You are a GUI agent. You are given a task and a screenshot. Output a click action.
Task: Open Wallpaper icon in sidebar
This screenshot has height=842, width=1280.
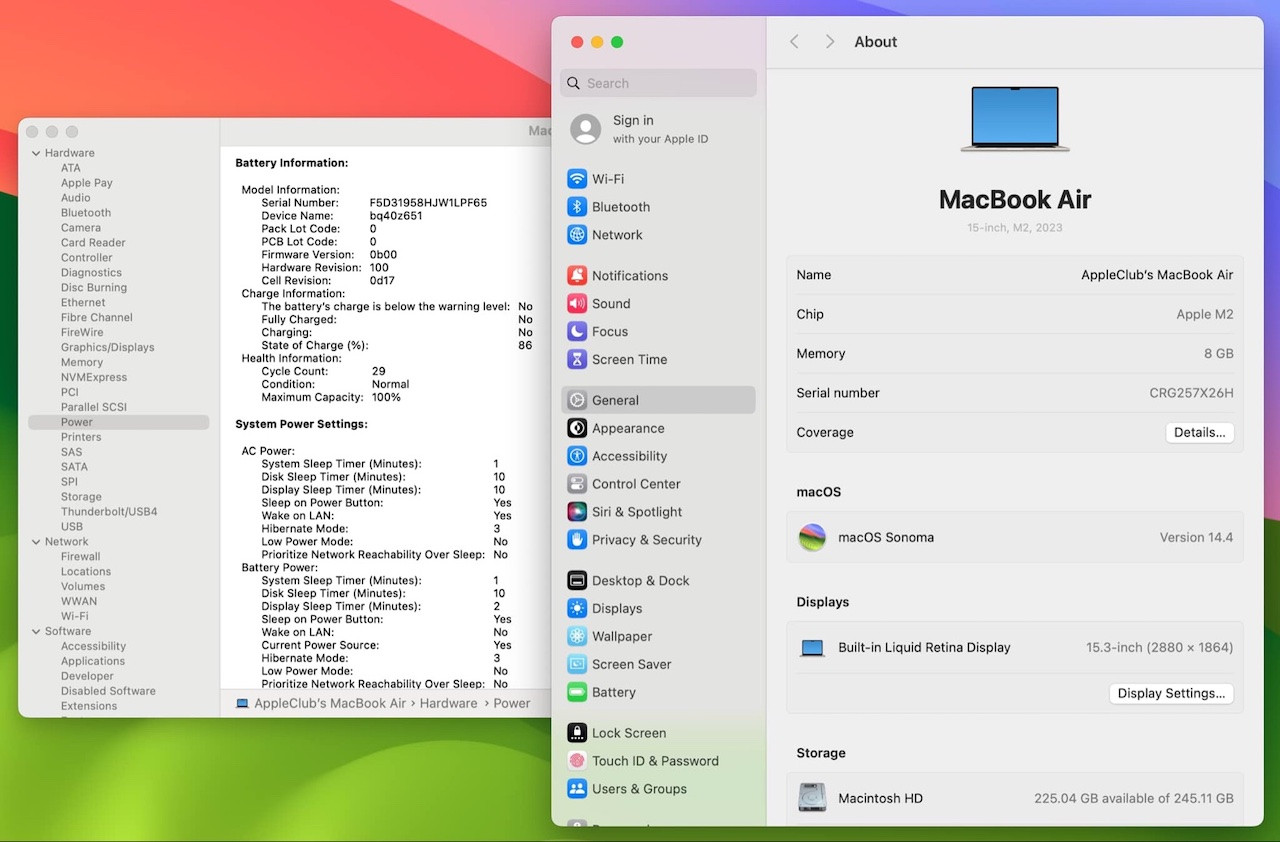click(x=577, y=637)
